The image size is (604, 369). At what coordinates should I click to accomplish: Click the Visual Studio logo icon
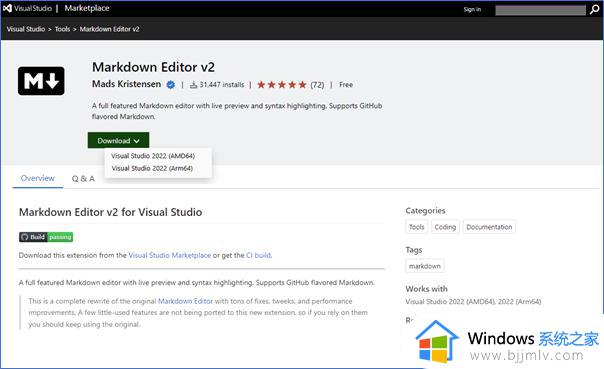(x=7, y=8)
